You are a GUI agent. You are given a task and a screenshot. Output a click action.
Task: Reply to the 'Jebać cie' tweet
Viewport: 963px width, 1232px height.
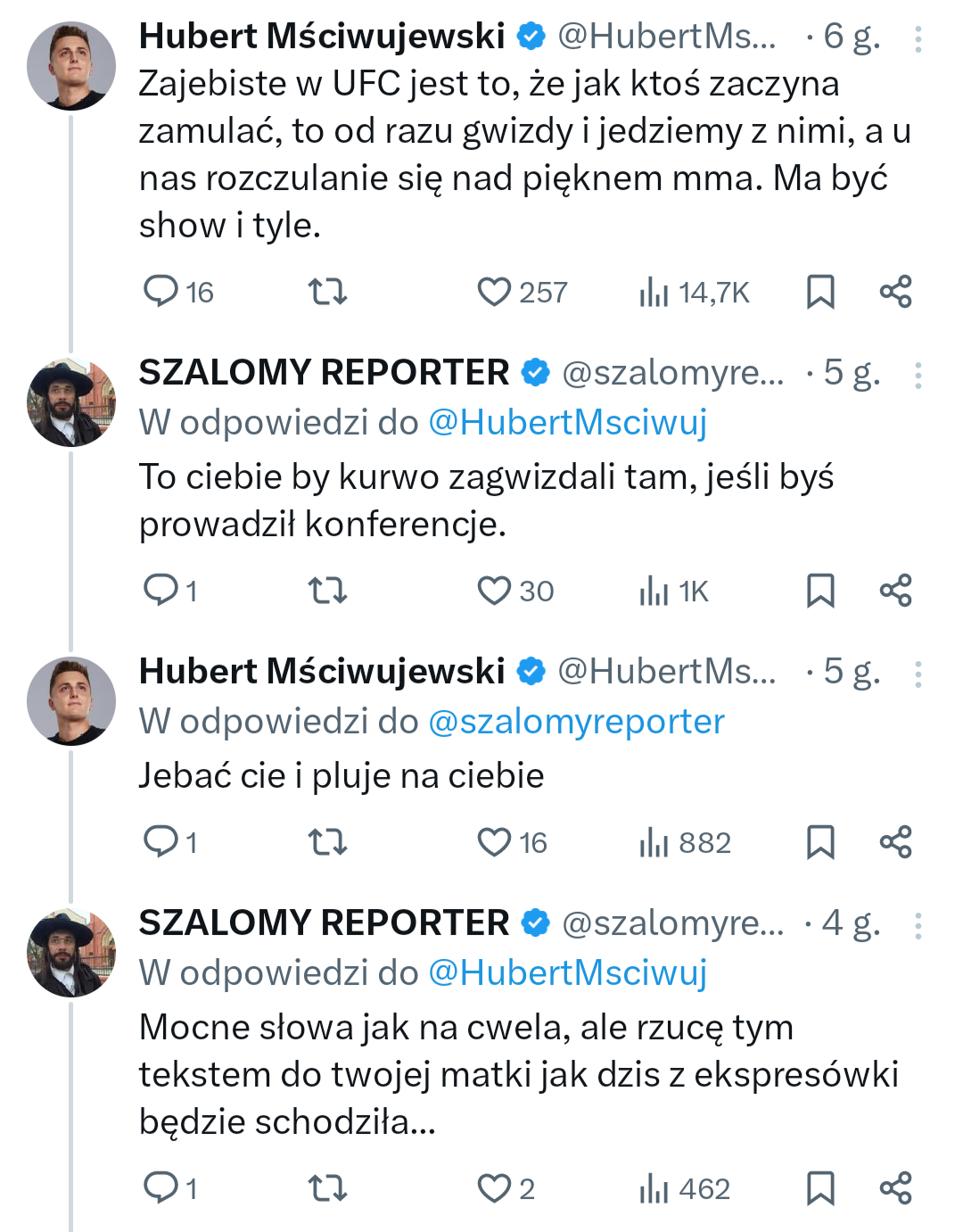point(161,842)
